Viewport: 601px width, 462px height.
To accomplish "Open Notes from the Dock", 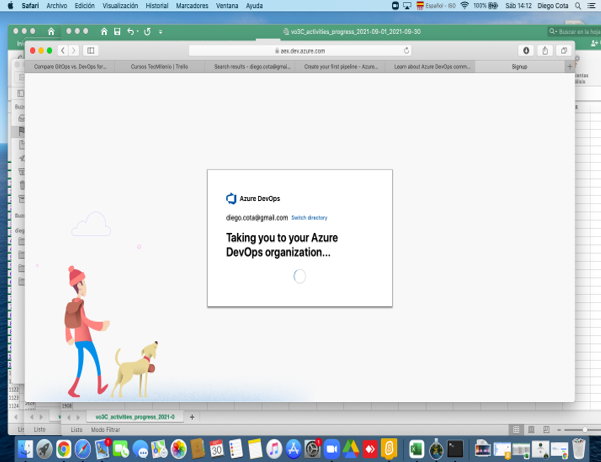I will point(255,449).
